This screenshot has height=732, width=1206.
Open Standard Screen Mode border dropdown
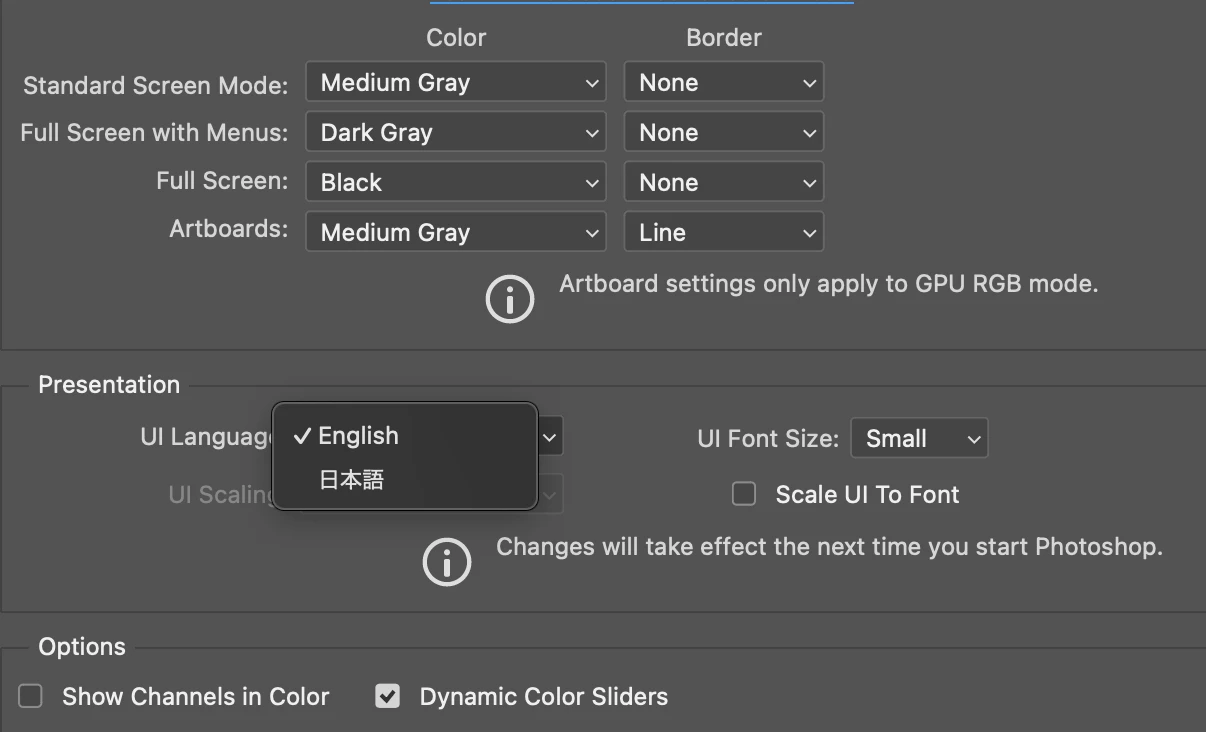coord(724,83)
